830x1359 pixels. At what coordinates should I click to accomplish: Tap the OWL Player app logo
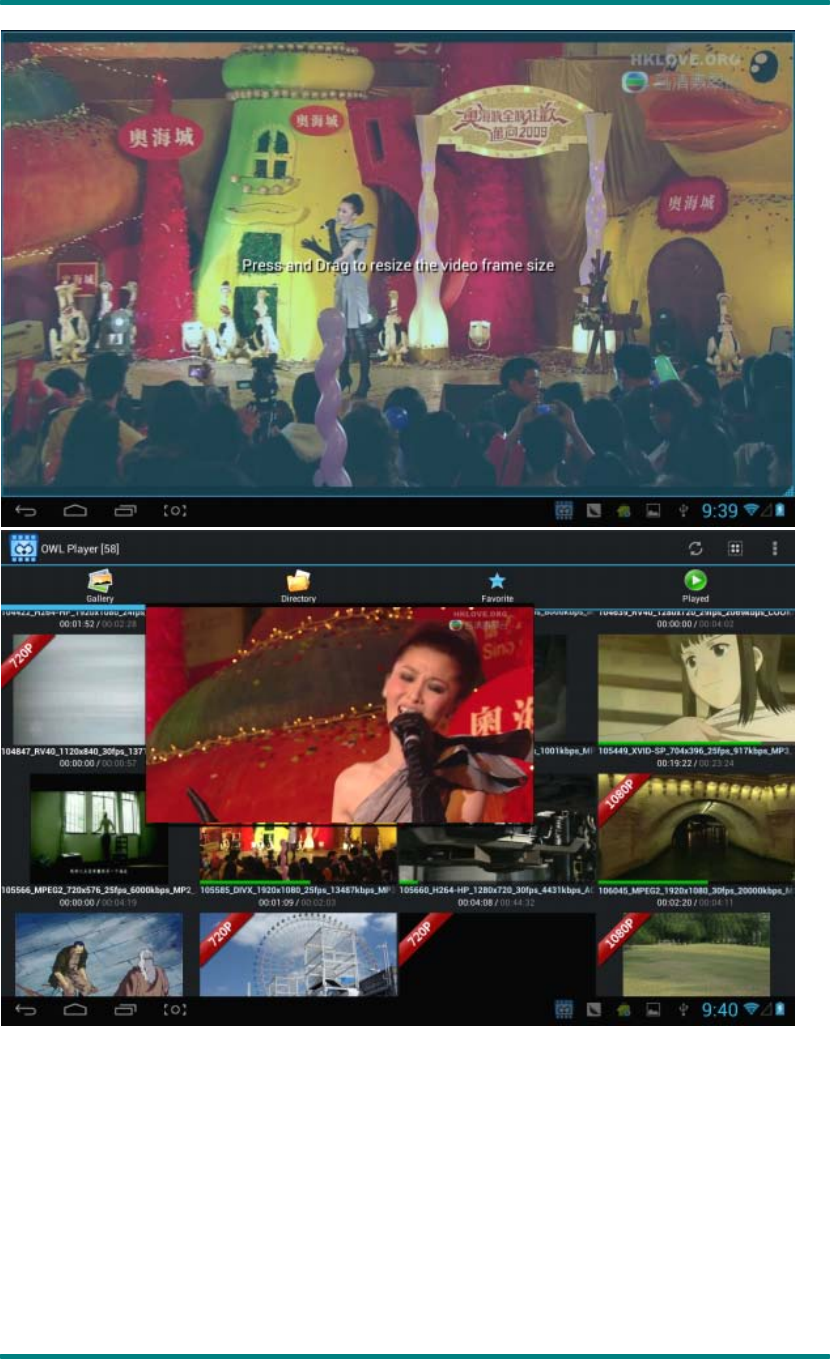pos(22,548)
